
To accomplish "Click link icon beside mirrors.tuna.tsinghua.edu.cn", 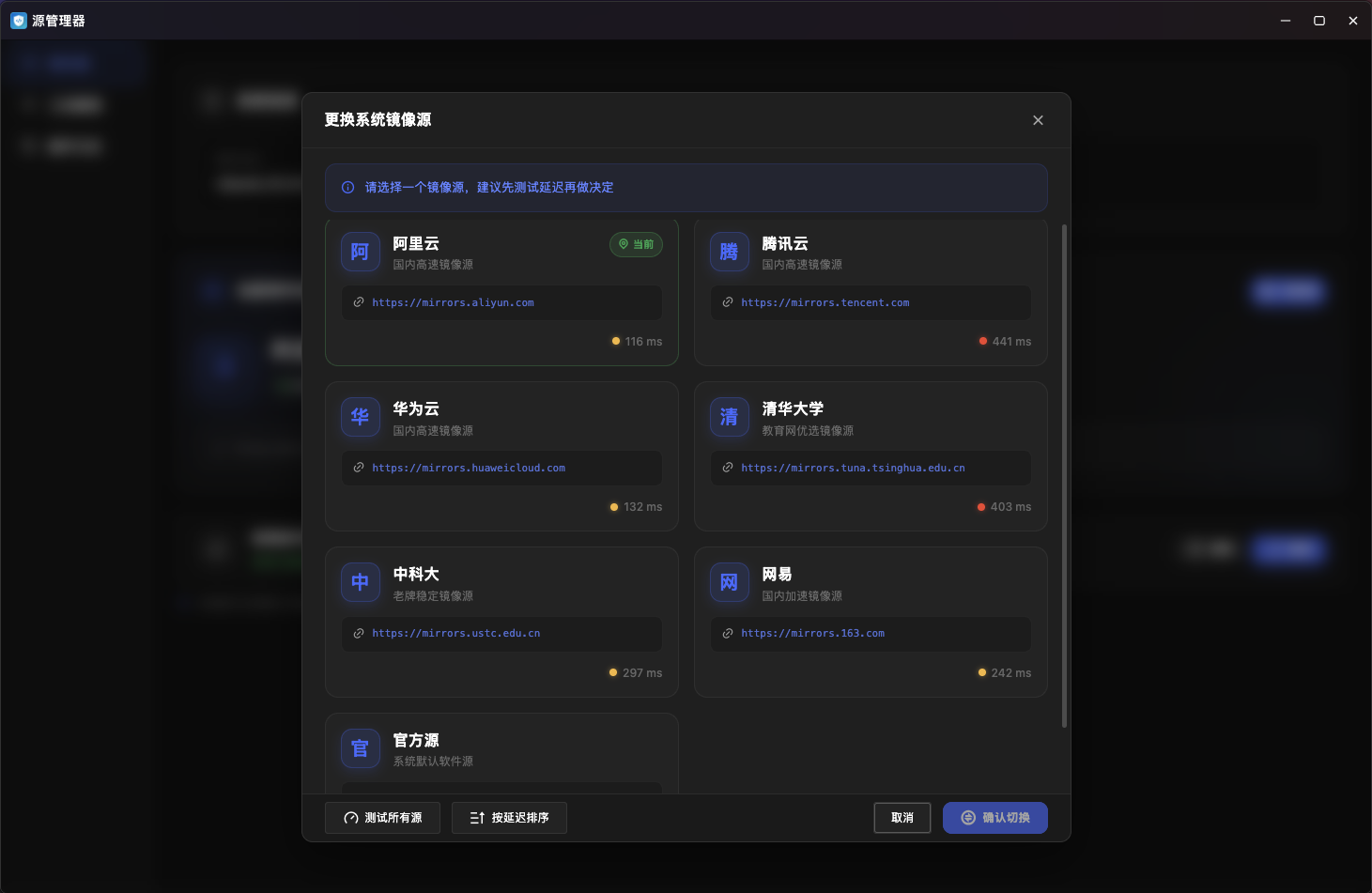I will (x=728, y=468).
